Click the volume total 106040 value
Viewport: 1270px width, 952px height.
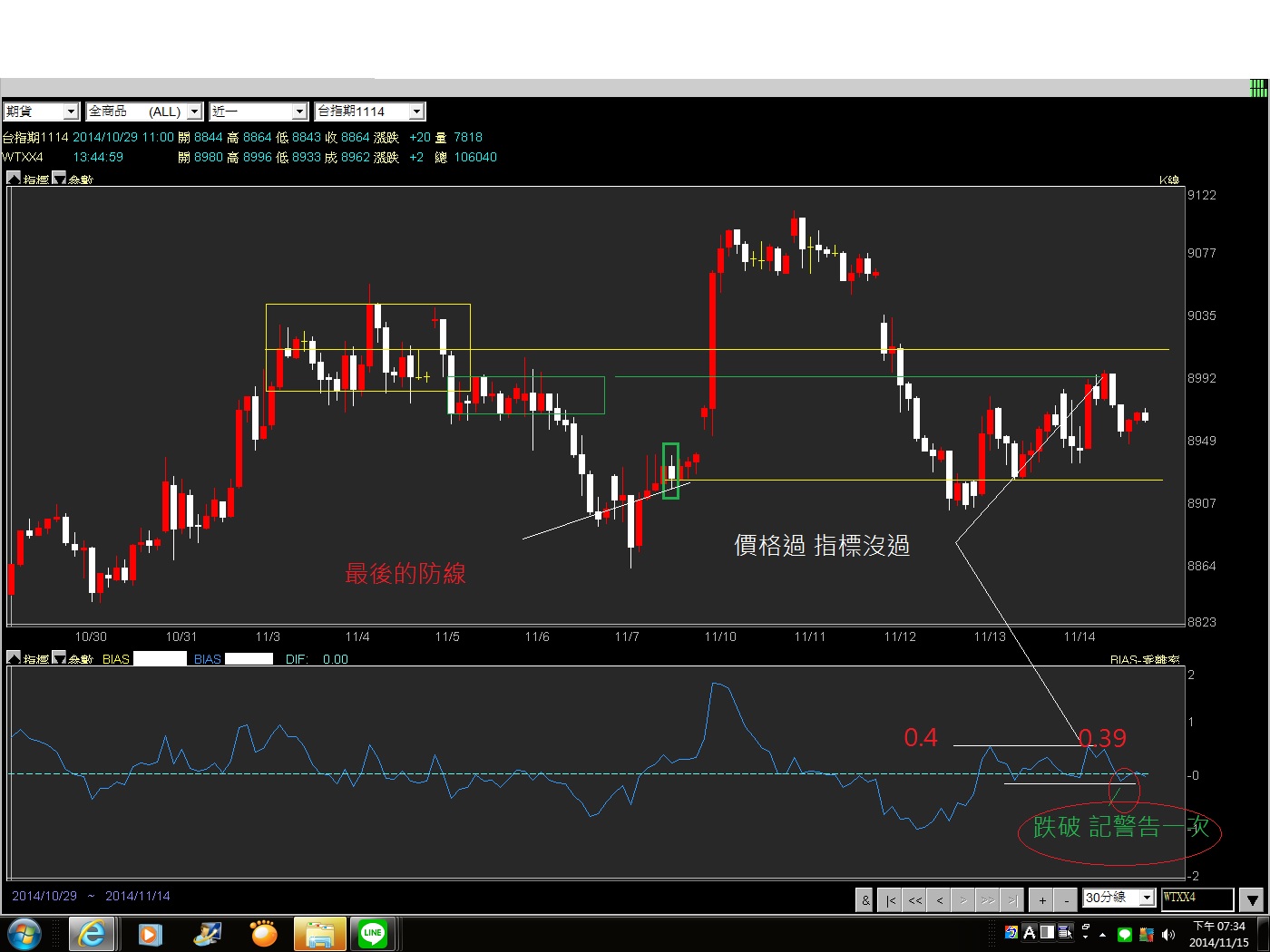[x=475, y=157]
